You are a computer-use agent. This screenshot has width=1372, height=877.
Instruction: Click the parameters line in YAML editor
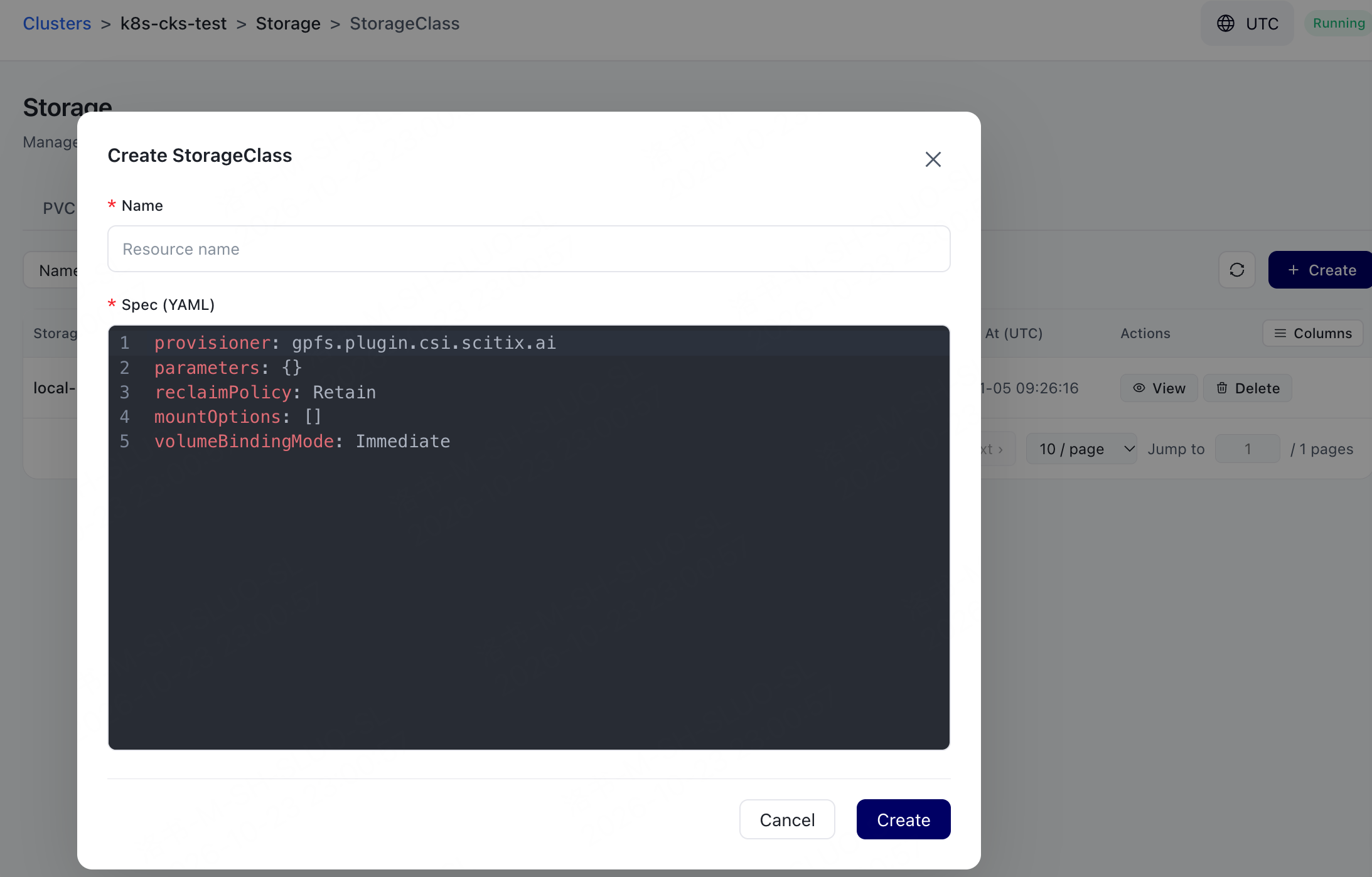(x=228, y=368)
